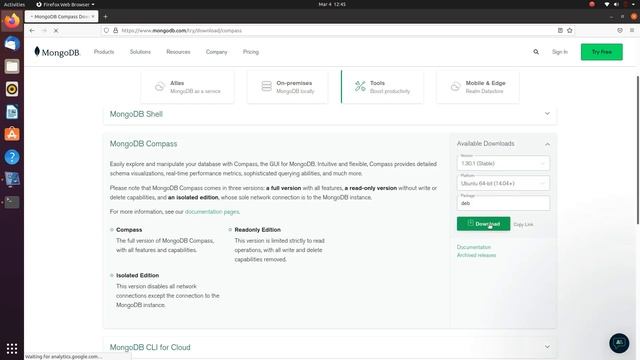Open the Package dropdown showing deb
This screenshot has width=640, height=360.
(503, 203)
